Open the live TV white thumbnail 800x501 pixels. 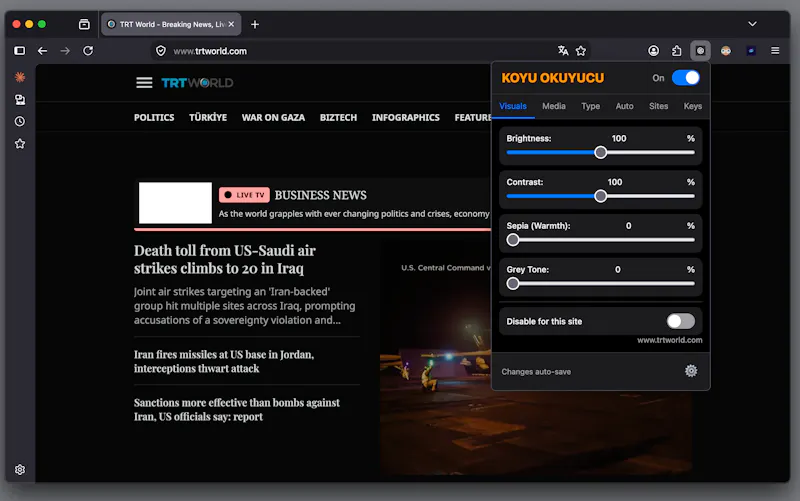pyautogui.click(x=175, y=203)
